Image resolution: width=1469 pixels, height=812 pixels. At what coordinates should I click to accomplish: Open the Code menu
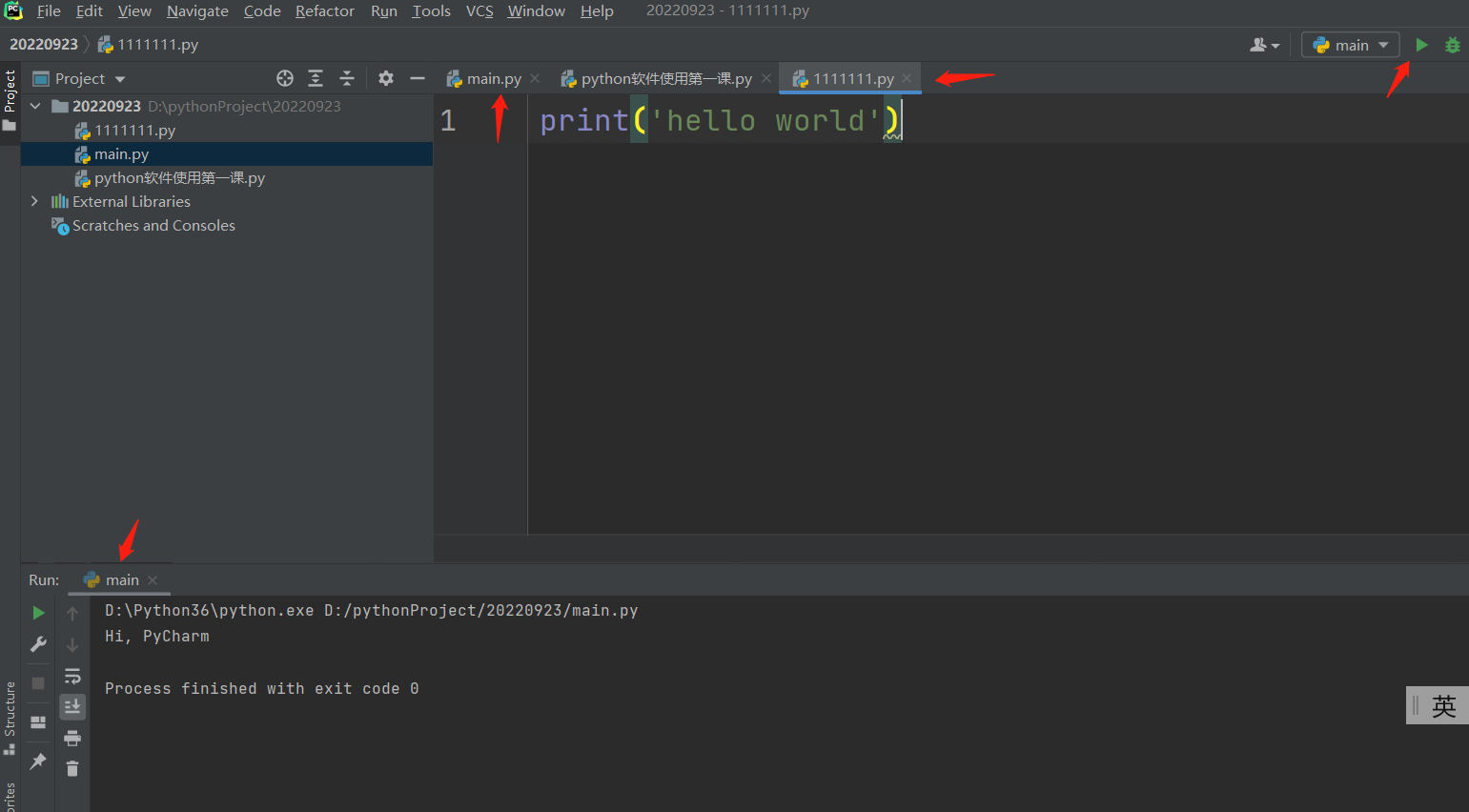click(x=262, y=10)
